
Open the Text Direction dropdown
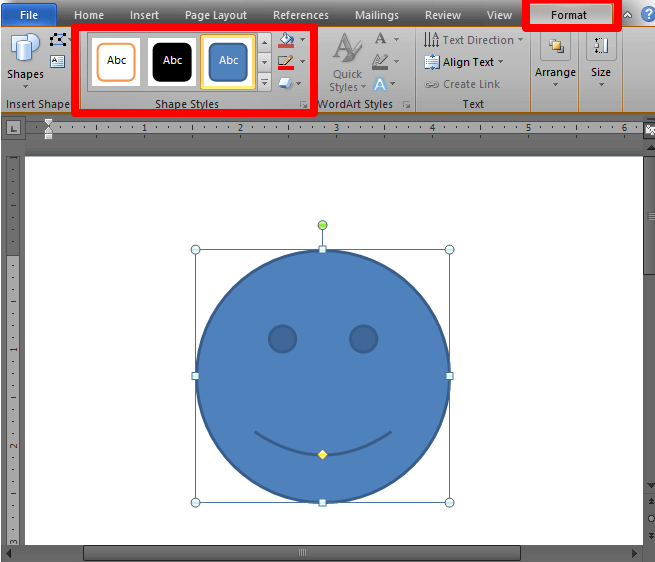coord(473,40)
